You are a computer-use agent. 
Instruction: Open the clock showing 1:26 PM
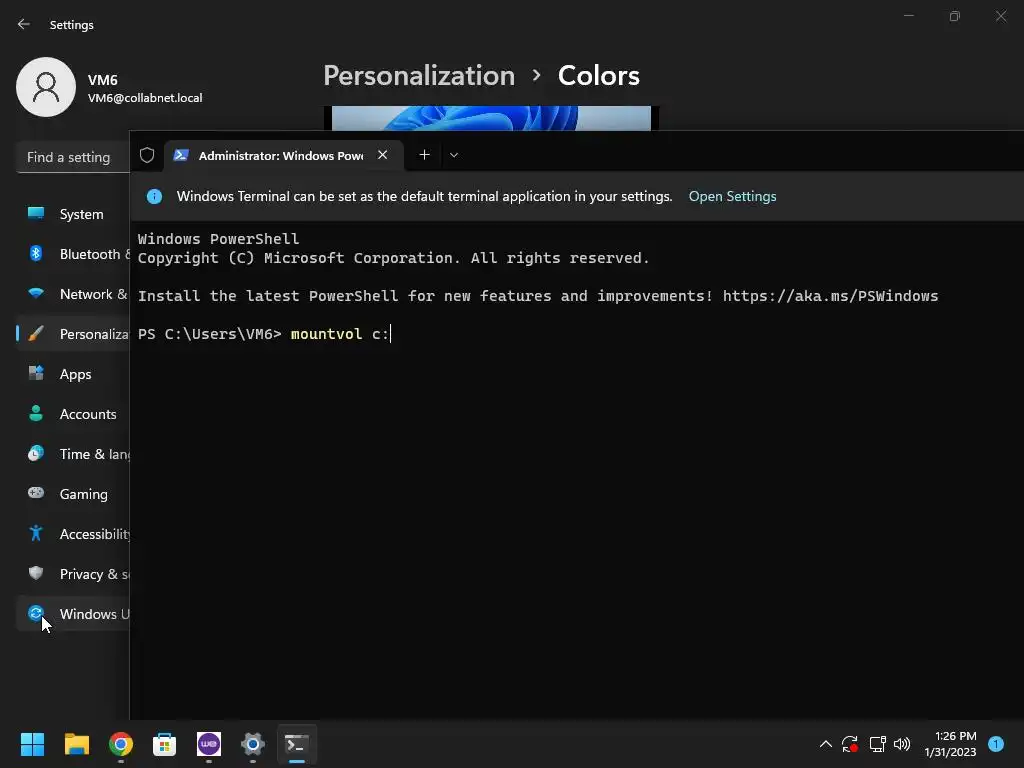950,744
